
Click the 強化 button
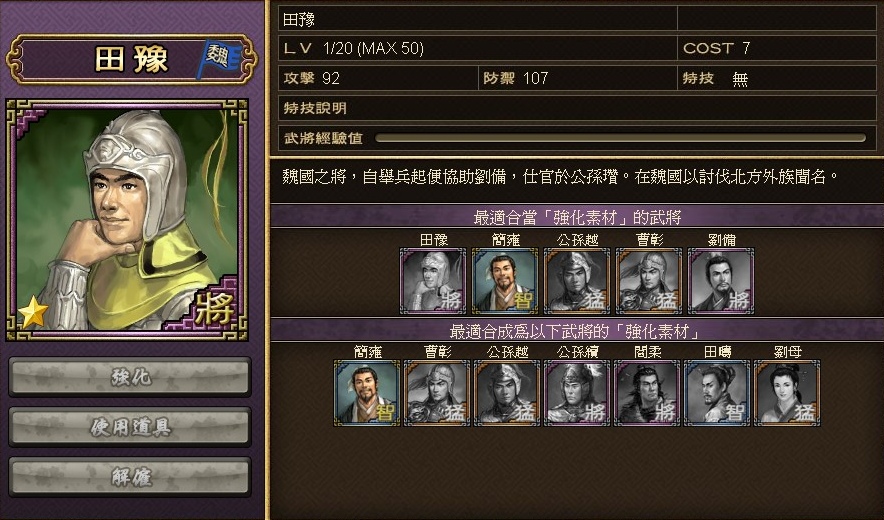coord(130,377)
